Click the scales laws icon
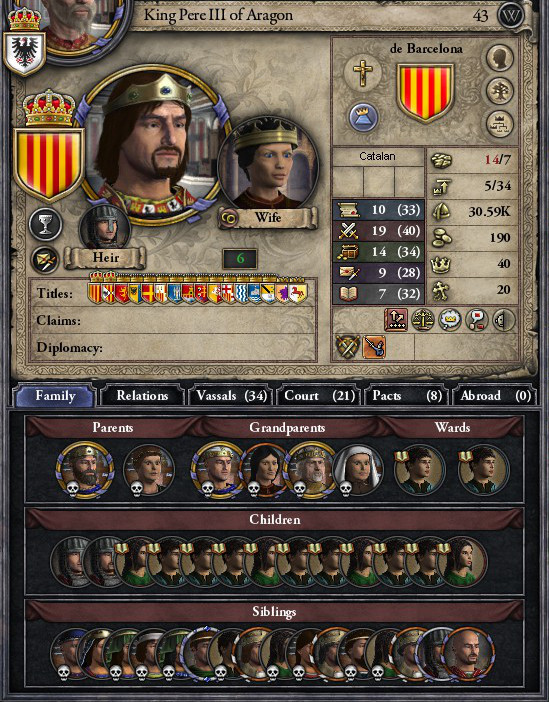 423,320
